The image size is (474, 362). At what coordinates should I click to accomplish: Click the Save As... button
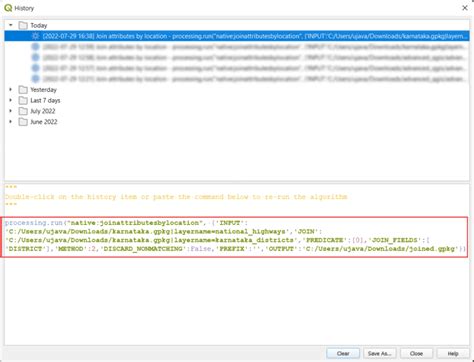pos(380,353)
